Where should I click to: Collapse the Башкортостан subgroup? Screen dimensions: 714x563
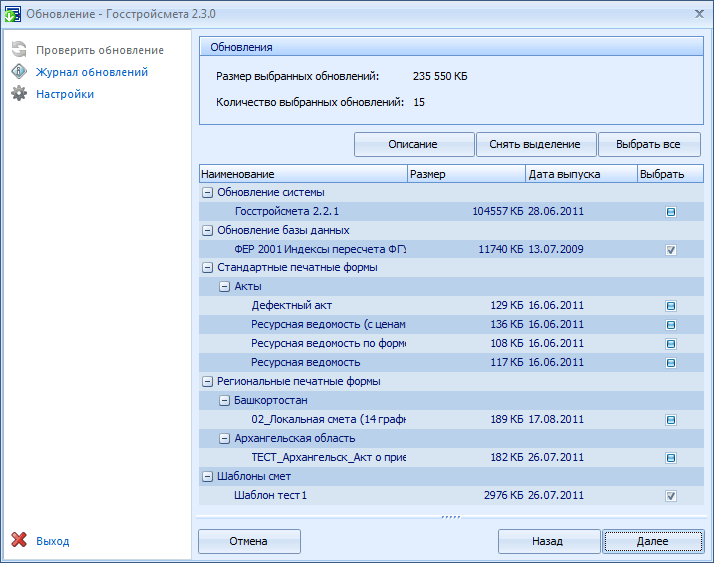coord(224,400)
